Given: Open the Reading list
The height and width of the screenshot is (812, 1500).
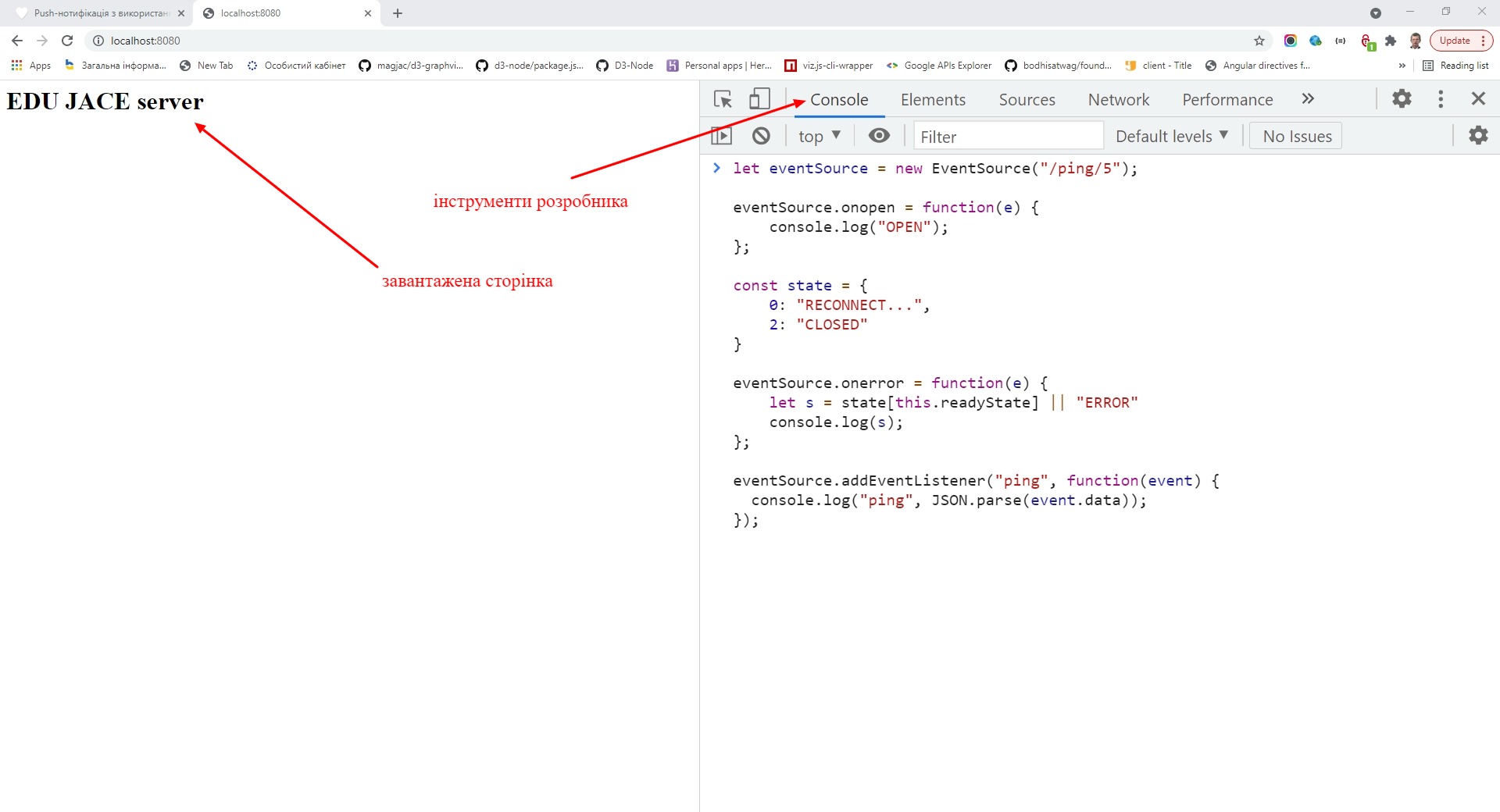Looking at the screenshot, I should click(x=1455, y=66).
